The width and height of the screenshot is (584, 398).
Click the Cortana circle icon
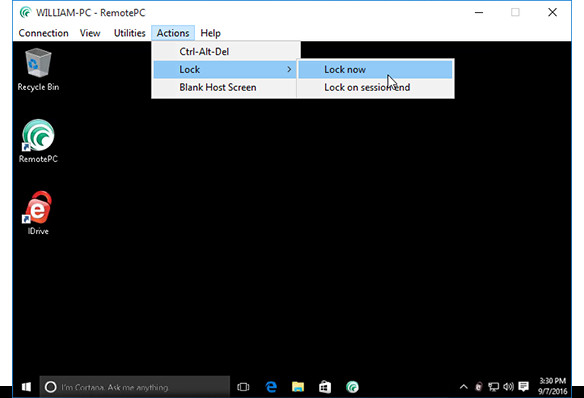pos(51,387)
